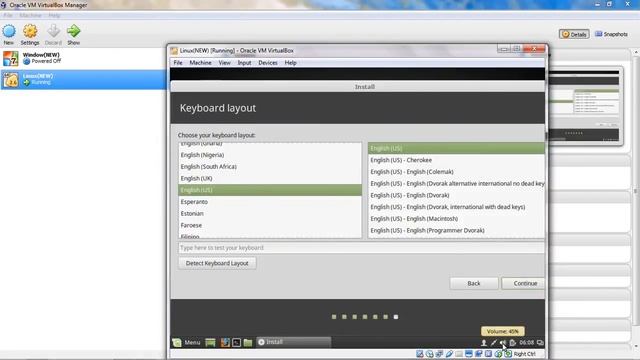Click display icon in VM status bar
Screen dimensions: 640x360
pos(469,354)
